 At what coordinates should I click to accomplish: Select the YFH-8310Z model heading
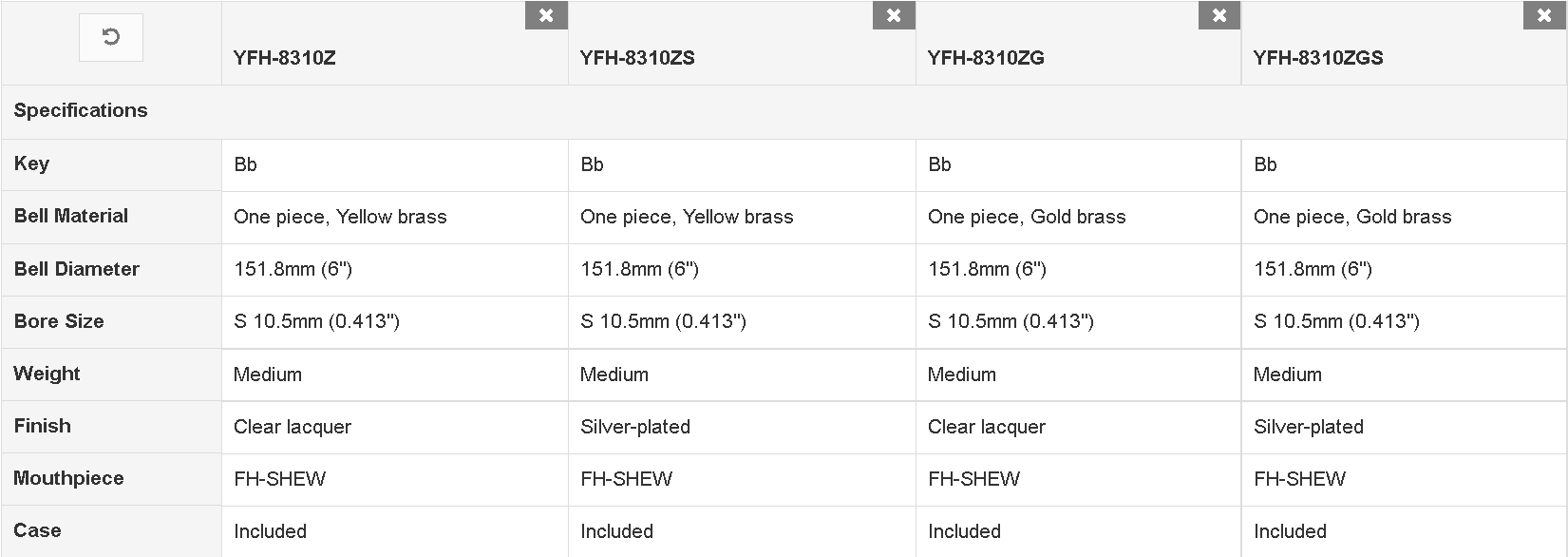click(x=285, y=58)
